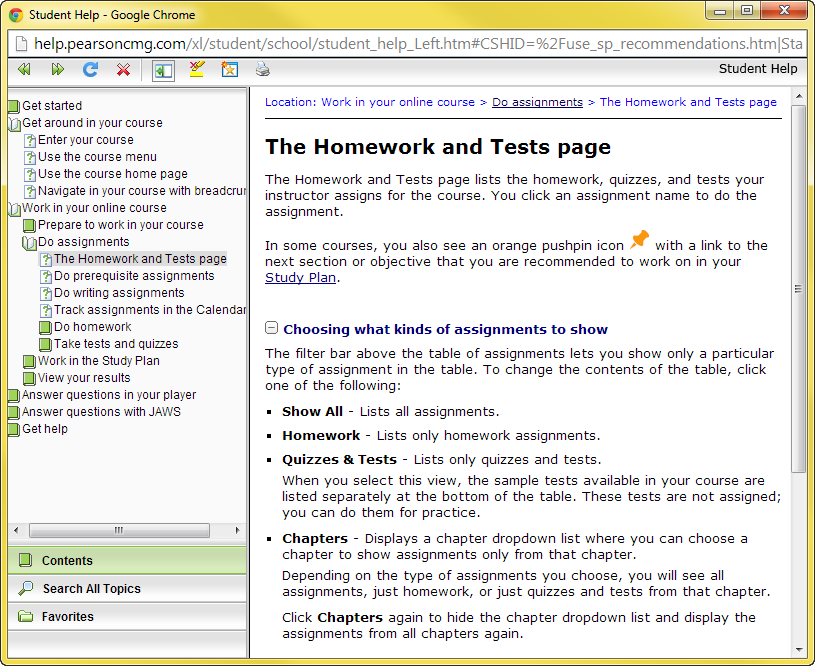This screenshot has height=666, width=815.
Task: Open the Use the course menu topic
Action: pos(90,157)
